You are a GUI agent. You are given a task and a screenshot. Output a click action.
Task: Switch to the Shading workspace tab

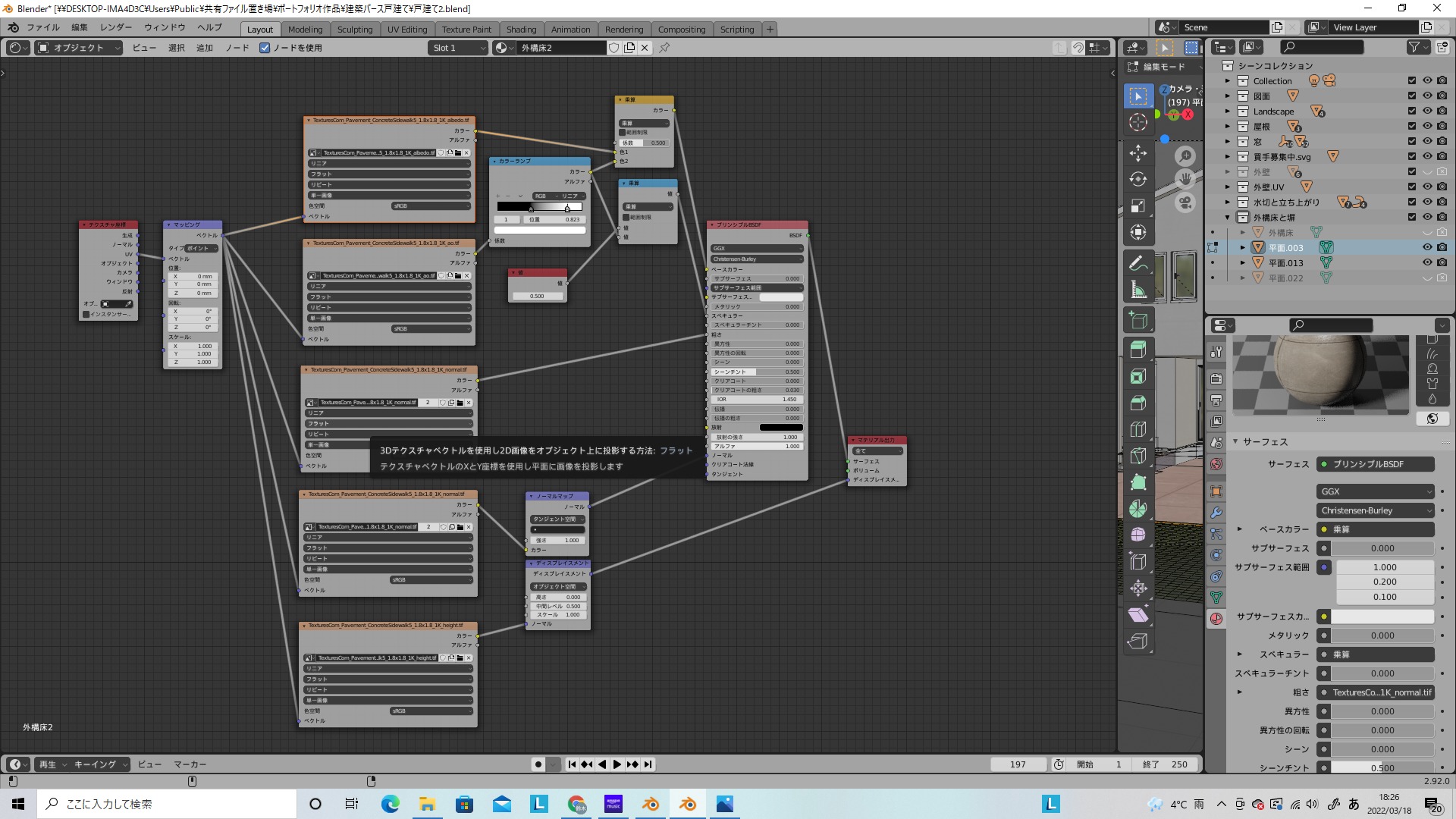click(521, 30)
